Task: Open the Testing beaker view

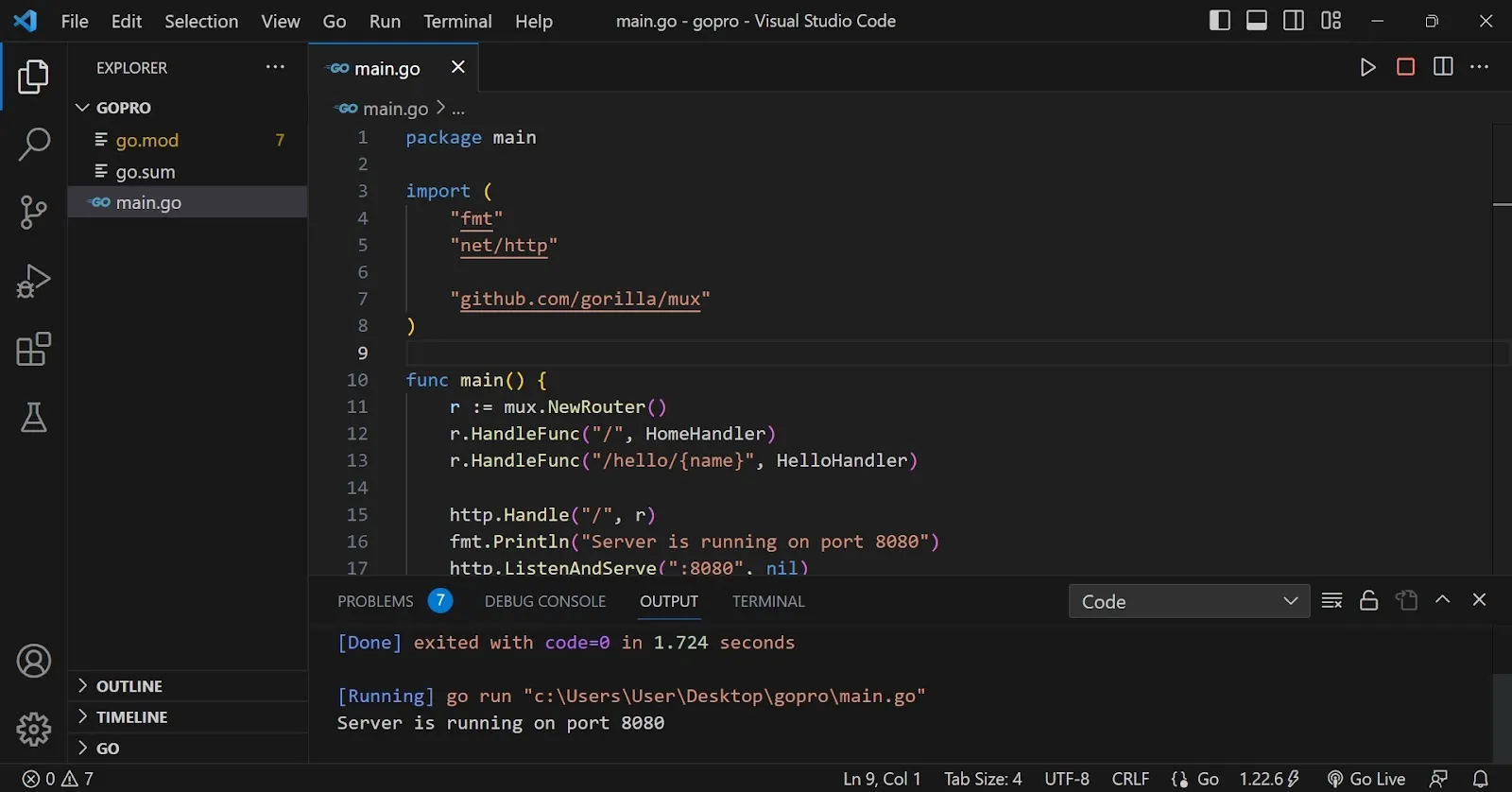Action: [x=33, y=417]
